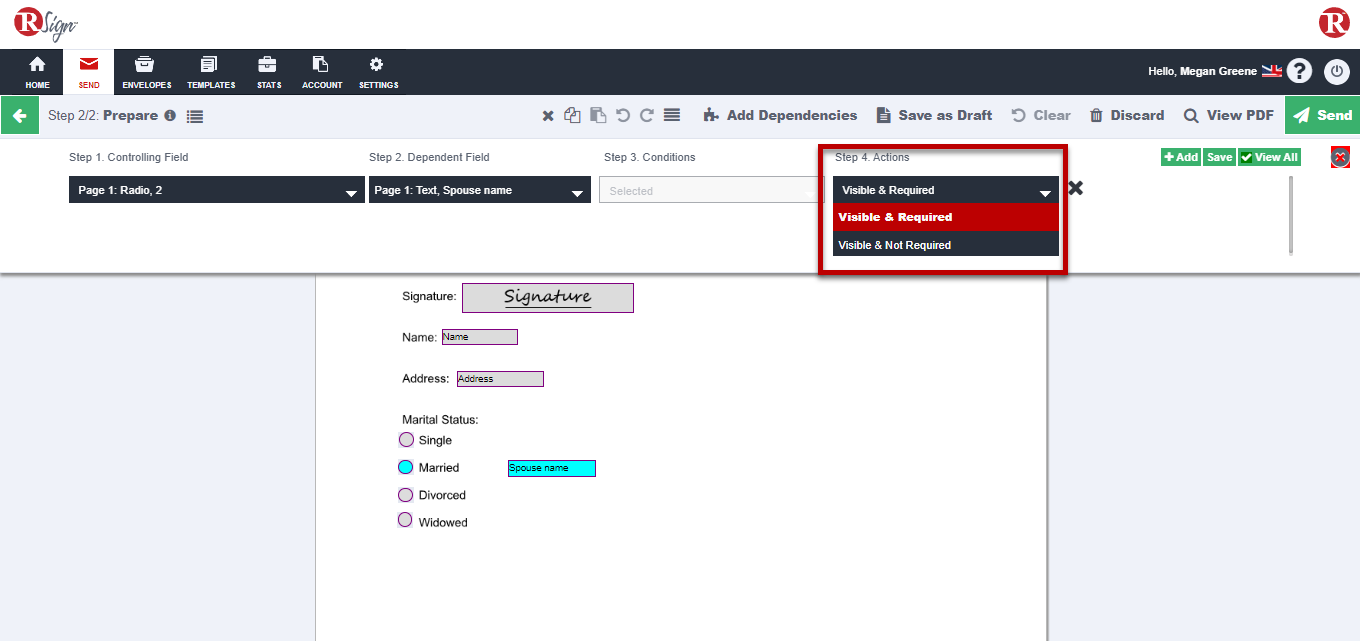Choose the Visible & Not Required option
1360x641 pixels.
945,245
